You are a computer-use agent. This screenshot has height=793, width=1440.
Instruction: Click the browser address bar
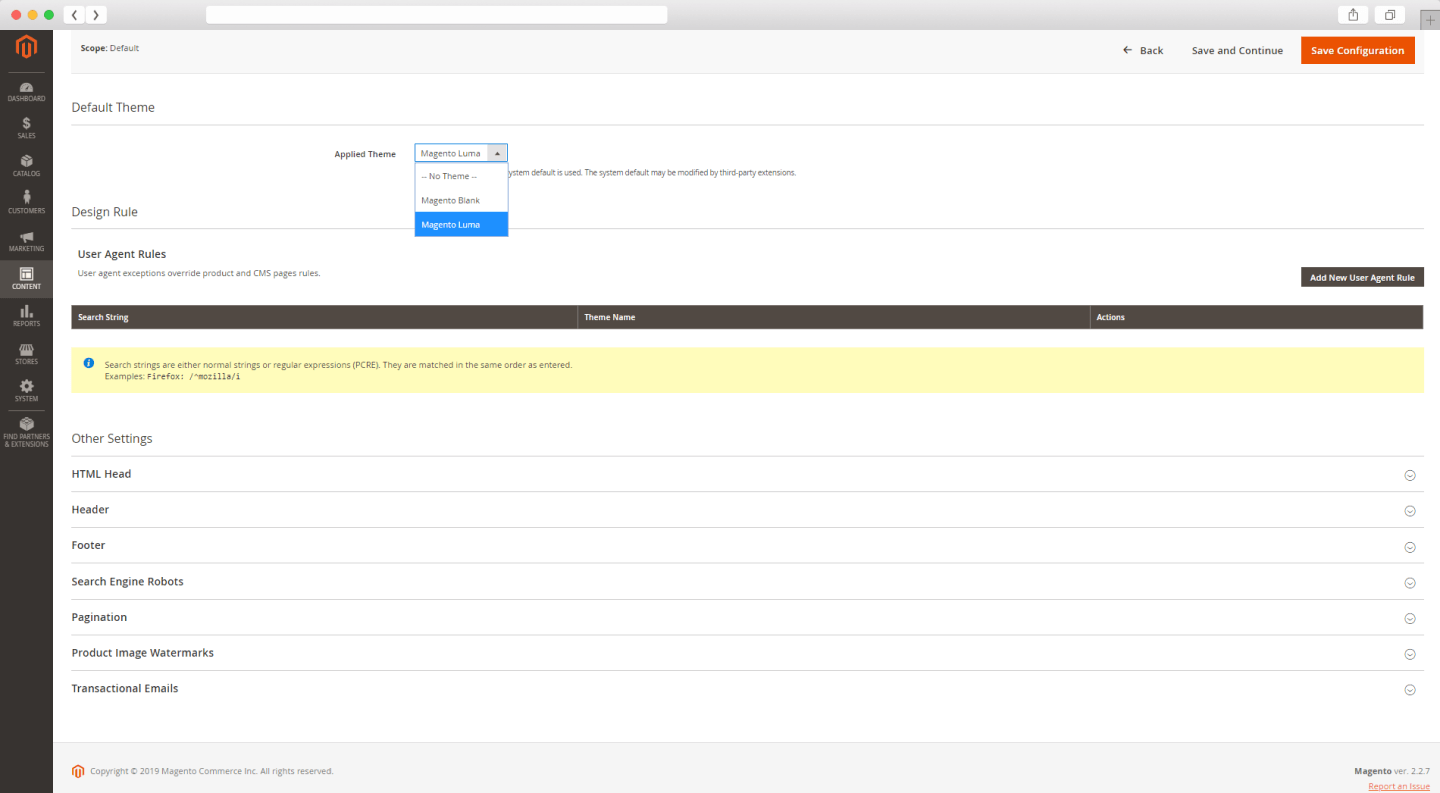click(436, 15)
